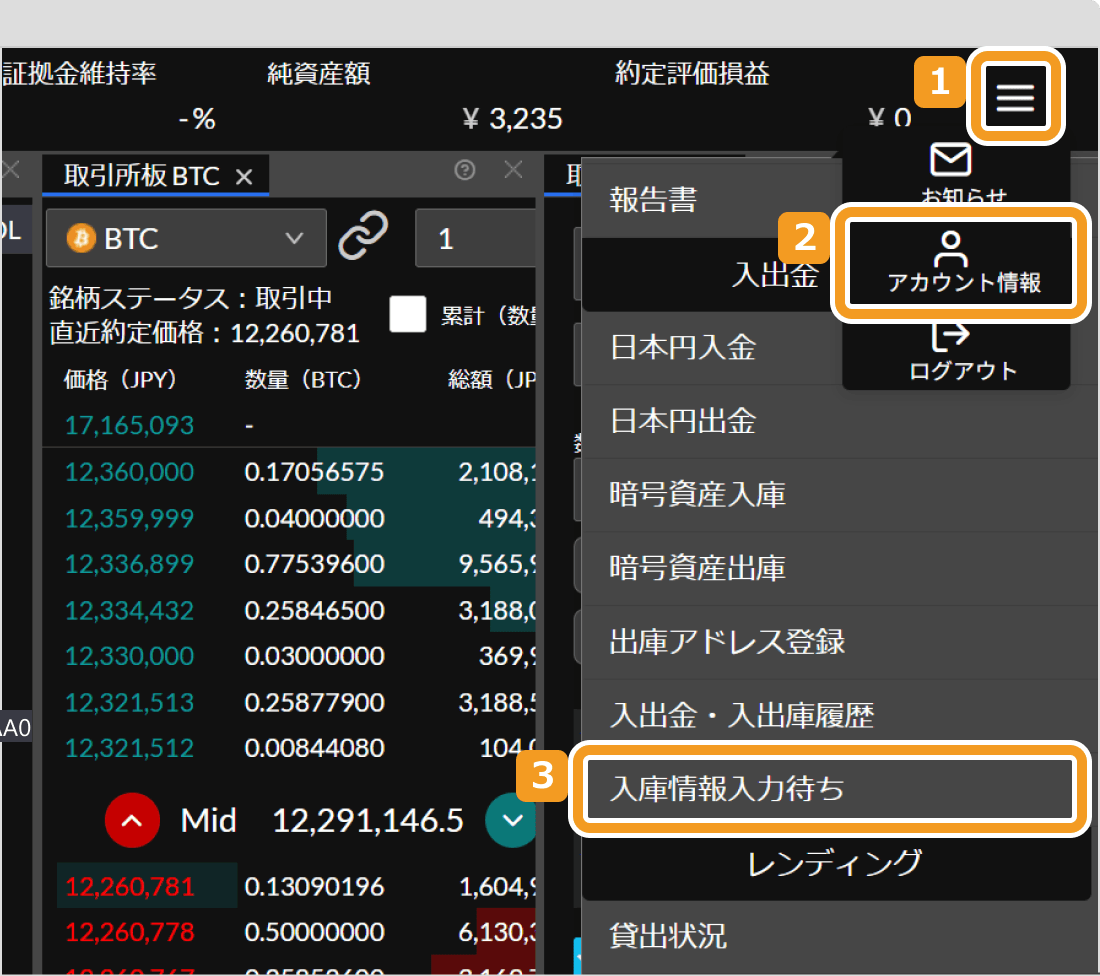Close the order board panel with X
Image resolution: width=1100 pixels, height=976 pixels.
pos(514,169)
